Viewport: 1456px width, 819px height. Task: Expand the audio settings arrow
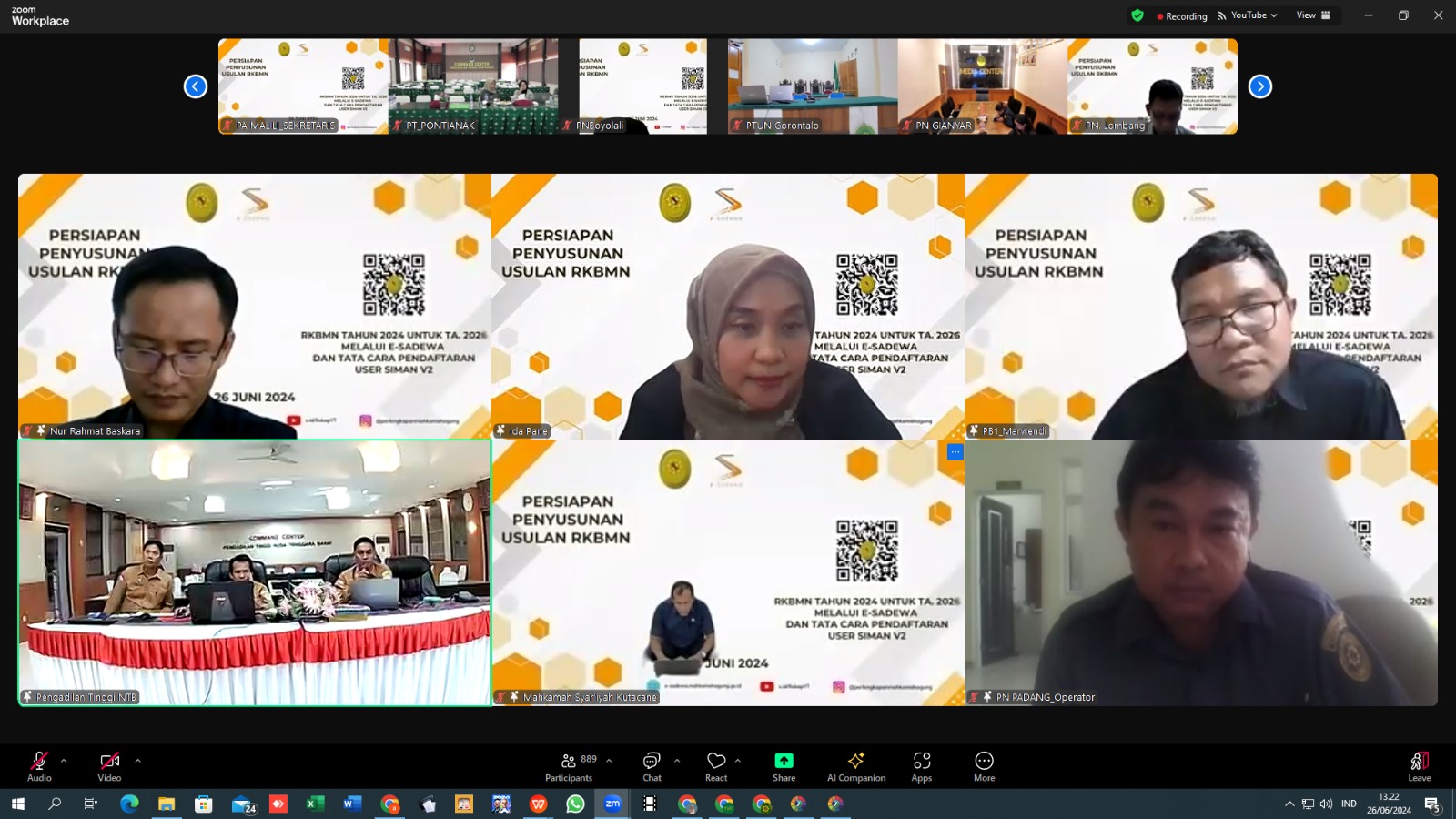[x=64, y=761]
